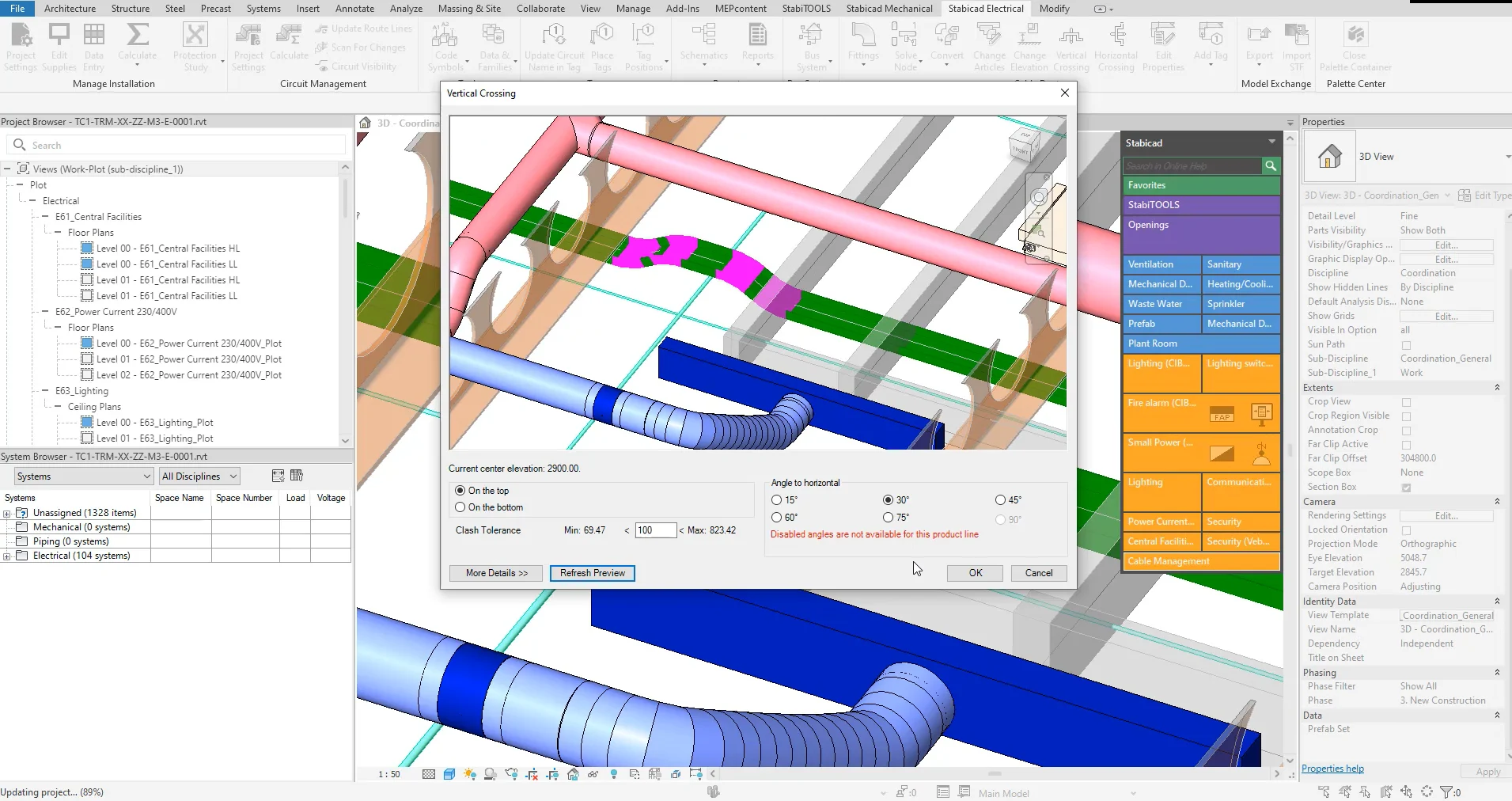
Task: Open the Stabicad palette dropdown arrow
Action: pyautogui.click(x=1271, y=142)
